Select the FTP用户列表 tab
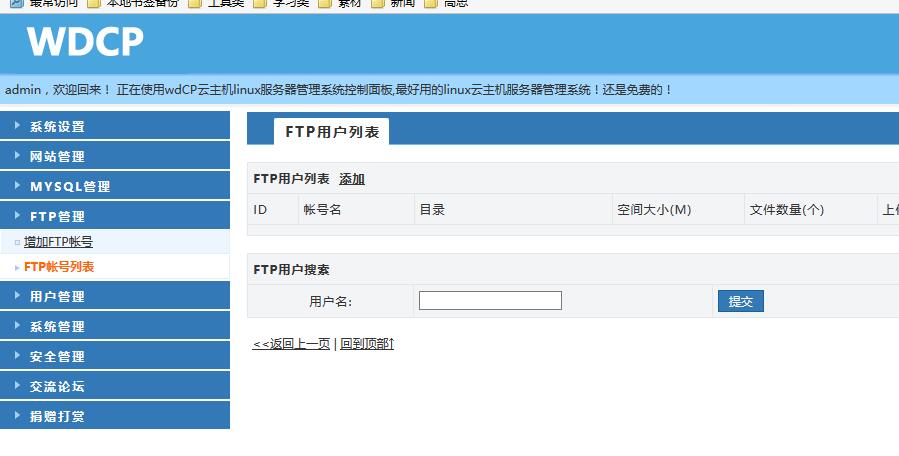The image size is (899, 456). (331, 131)
